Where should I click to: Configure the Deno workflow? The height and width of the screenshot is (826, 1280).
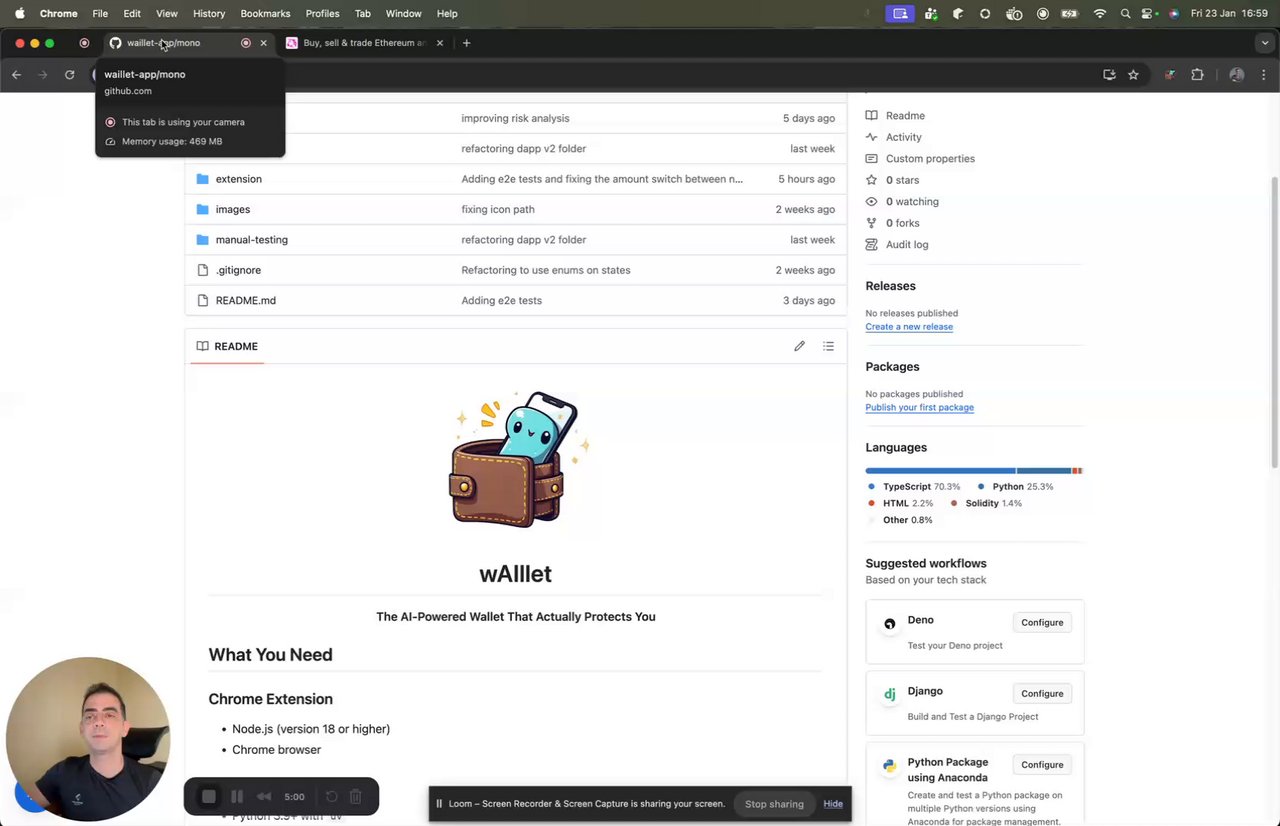click(1042, 622)
